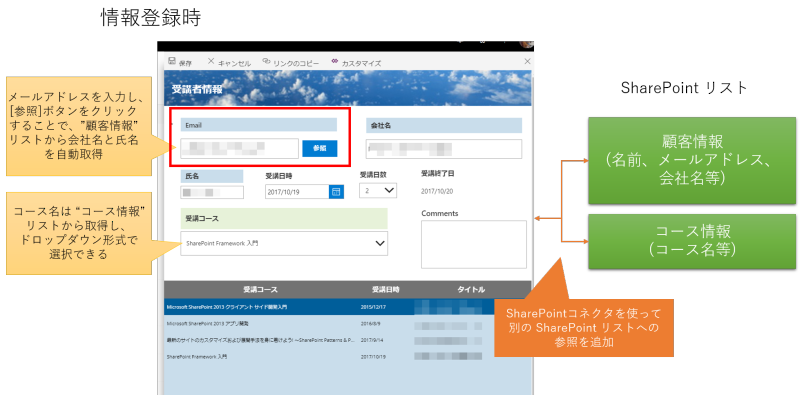Click into the Email input field
Viewport: 800px width, 395px height.
click(239, 148)
